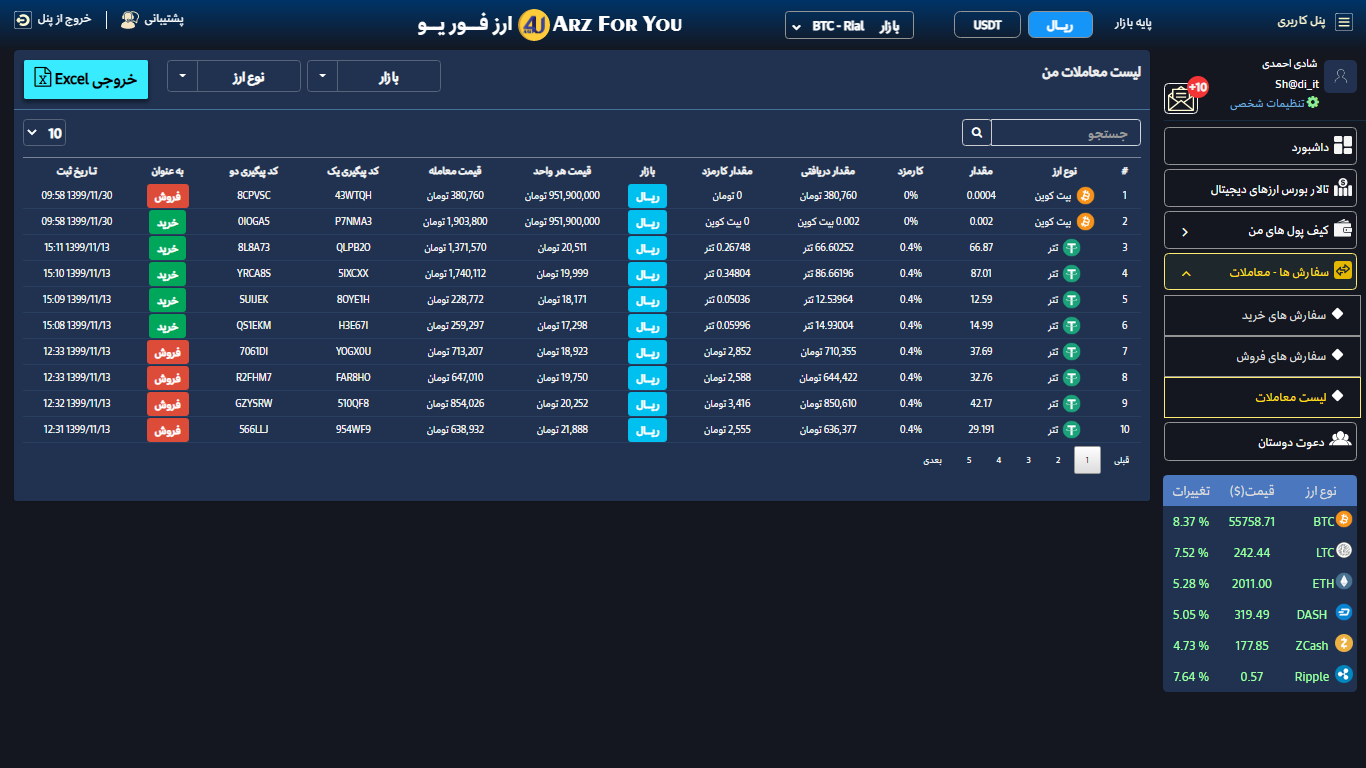Export transactions with Excel button
Image resolution: width=1366 pixels, height=768 pixels.
tap(86, 79)
